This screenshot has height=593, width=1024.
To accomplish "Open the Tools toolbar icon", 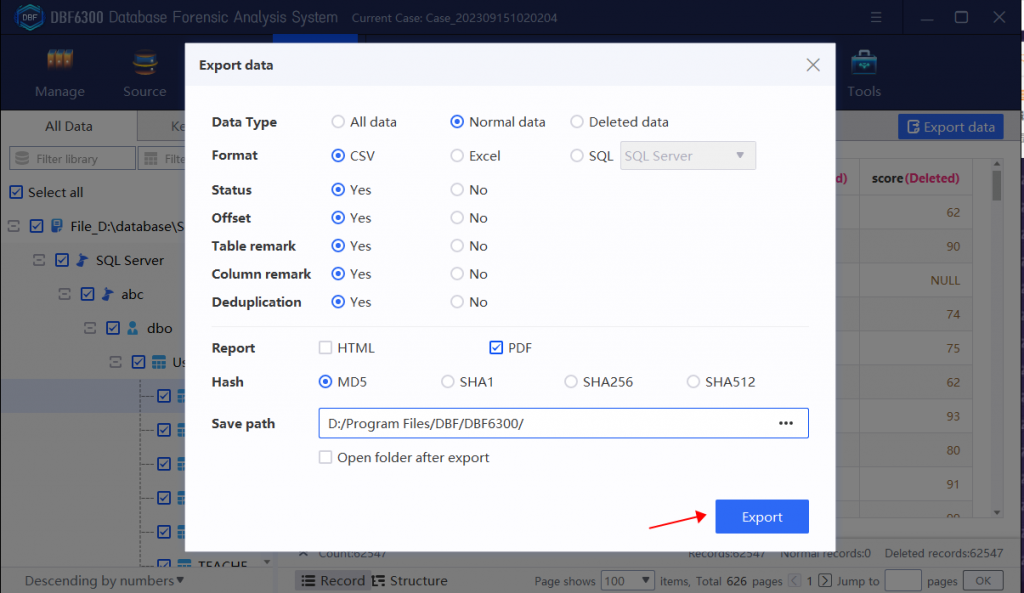I will coord(863,62).
